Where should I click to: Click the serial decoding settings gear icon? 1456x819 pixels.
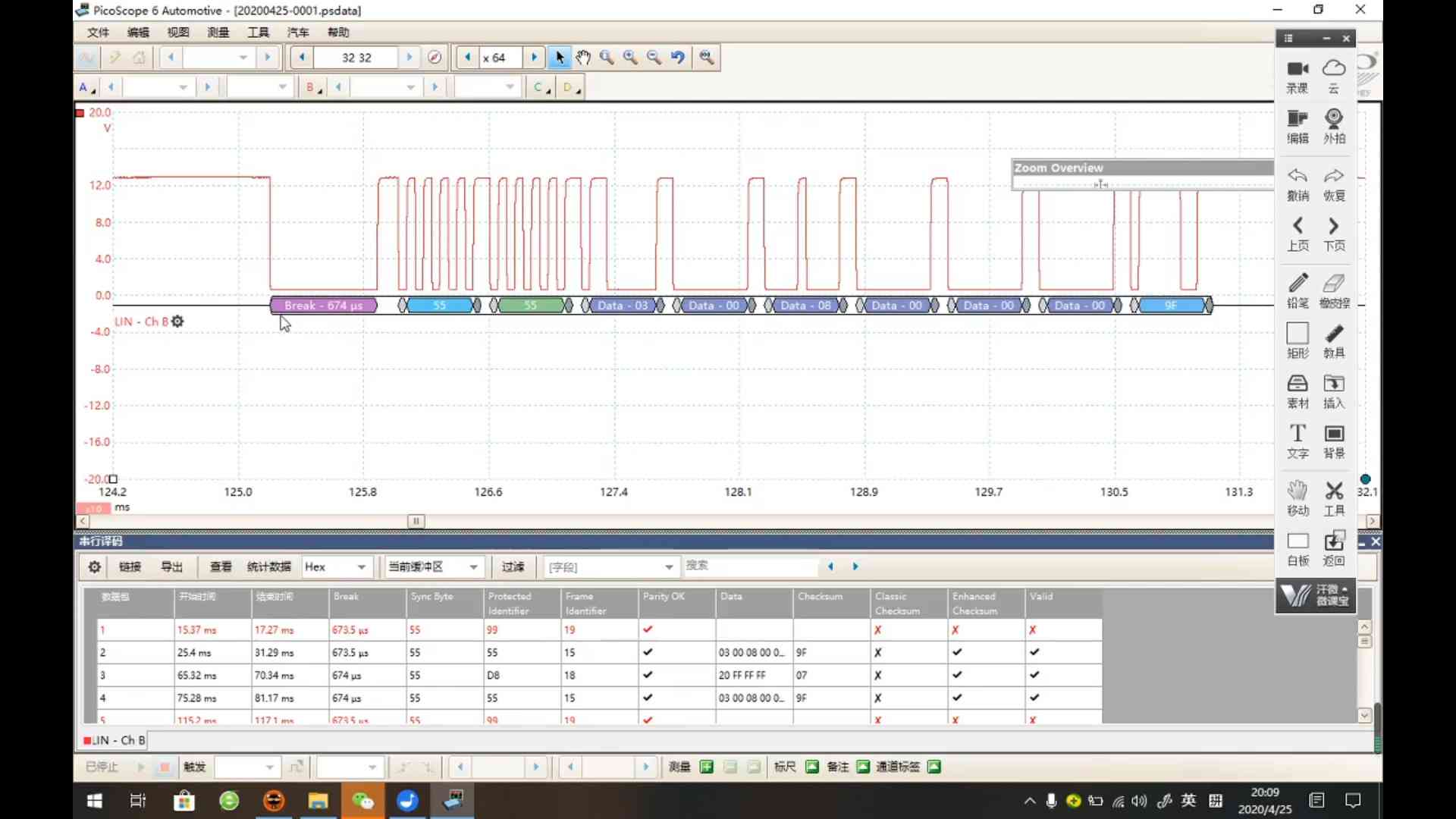coord(94,567)
